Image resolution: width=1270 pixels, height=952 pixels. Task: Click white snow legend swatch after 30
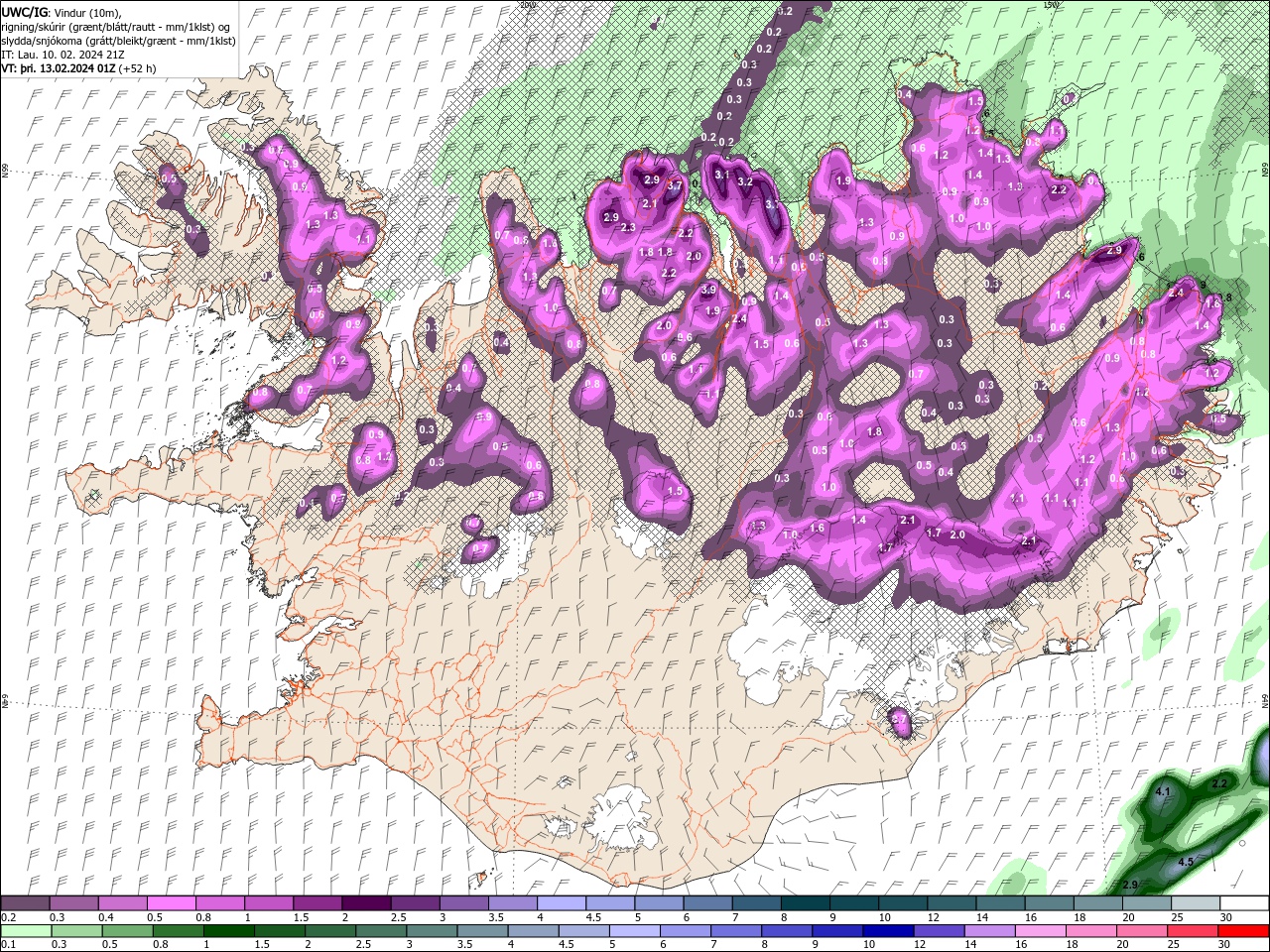[1244, 903]
